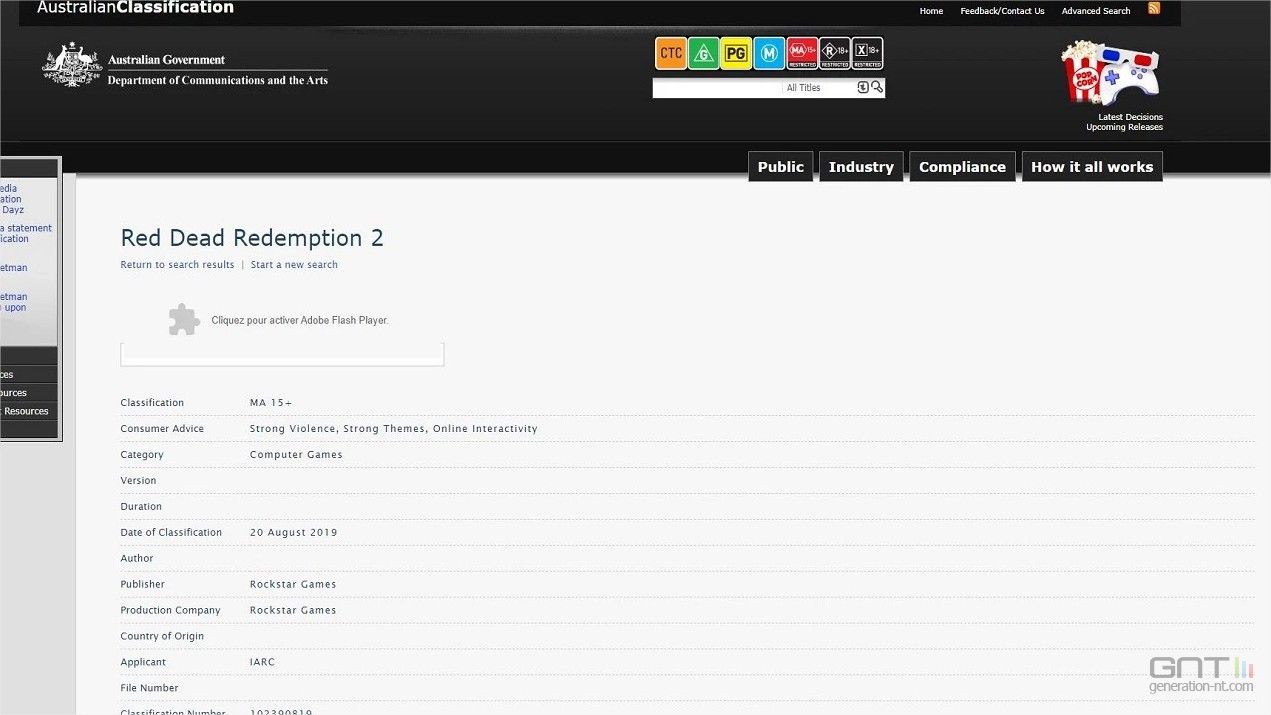The width and height of the screenshot is (1271, 715).
Task: Click the orange CTC rating icon
Action: coord(671,53)
